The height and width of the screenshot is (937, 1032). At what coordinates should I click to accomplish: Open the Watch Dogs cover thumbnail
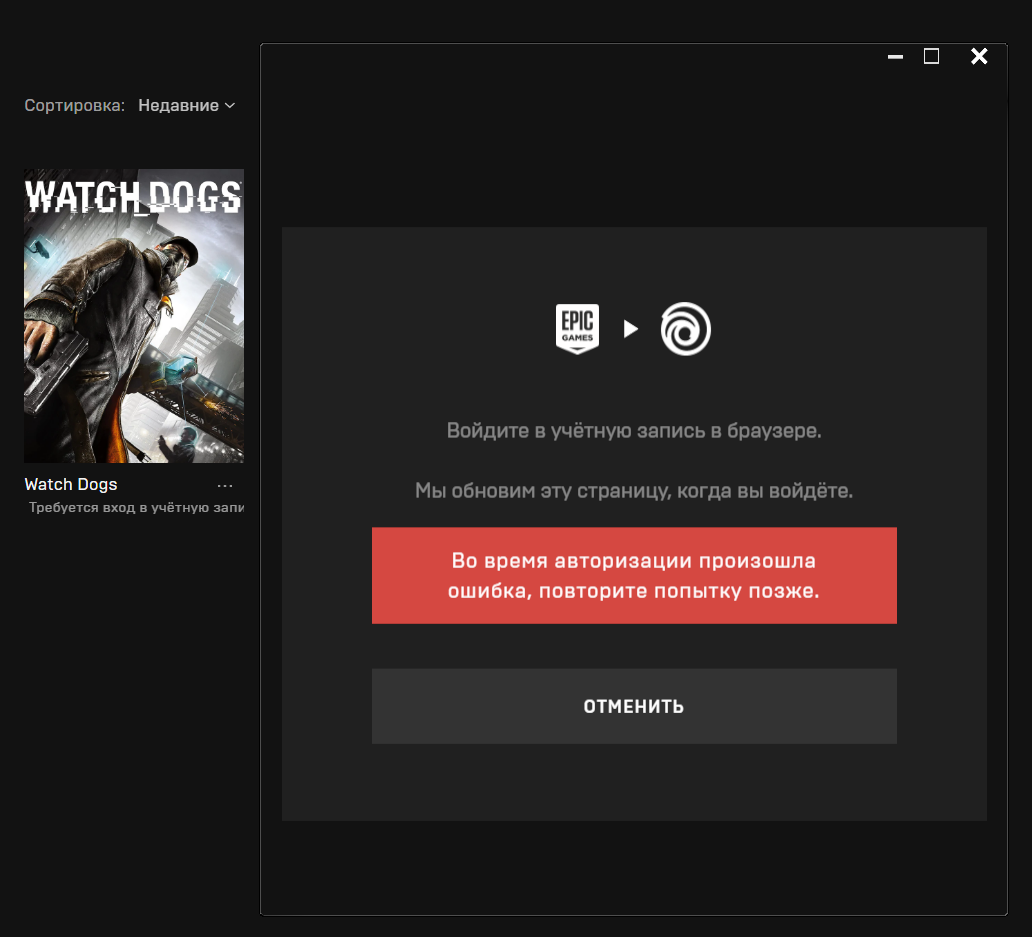134,316
